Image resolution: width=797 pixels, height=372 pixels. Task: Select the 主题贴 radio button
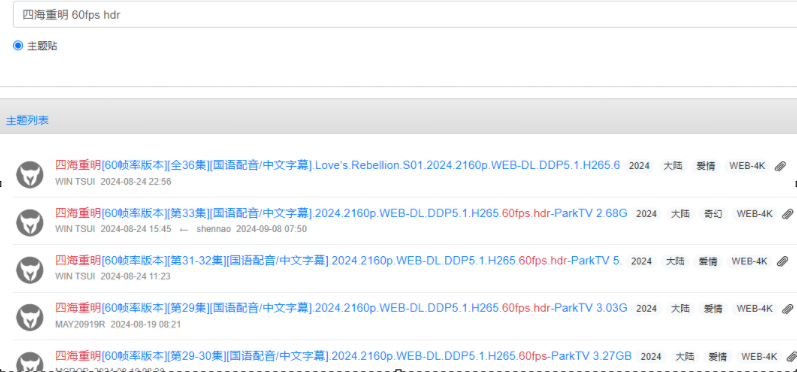pos(18,46)
